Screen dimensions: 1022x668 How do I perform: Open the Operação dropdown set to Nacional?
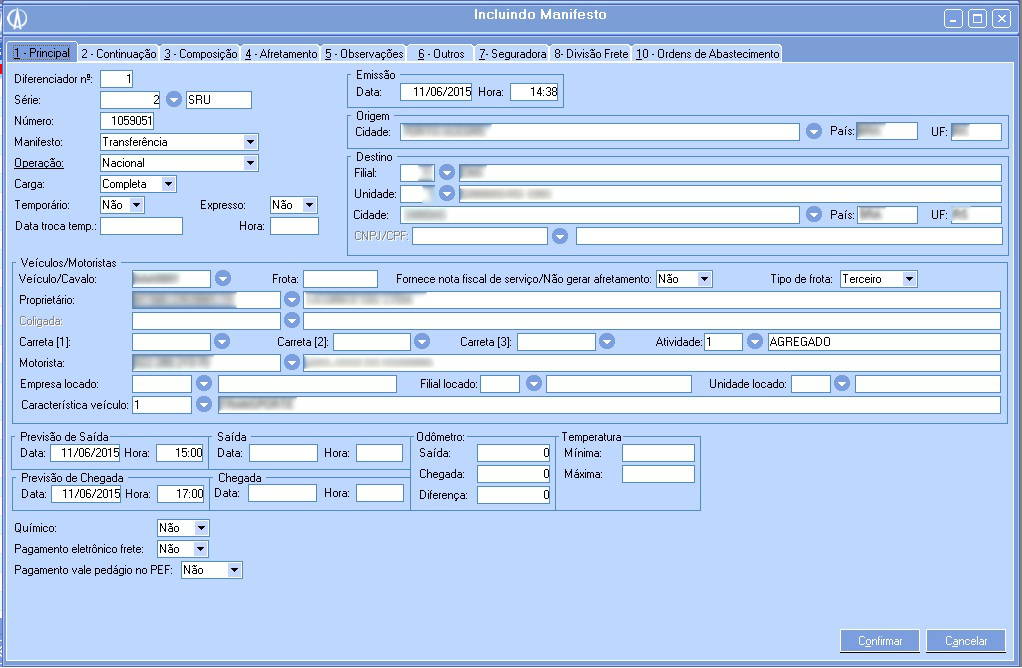pyautogui.click(x=250, y=163)
